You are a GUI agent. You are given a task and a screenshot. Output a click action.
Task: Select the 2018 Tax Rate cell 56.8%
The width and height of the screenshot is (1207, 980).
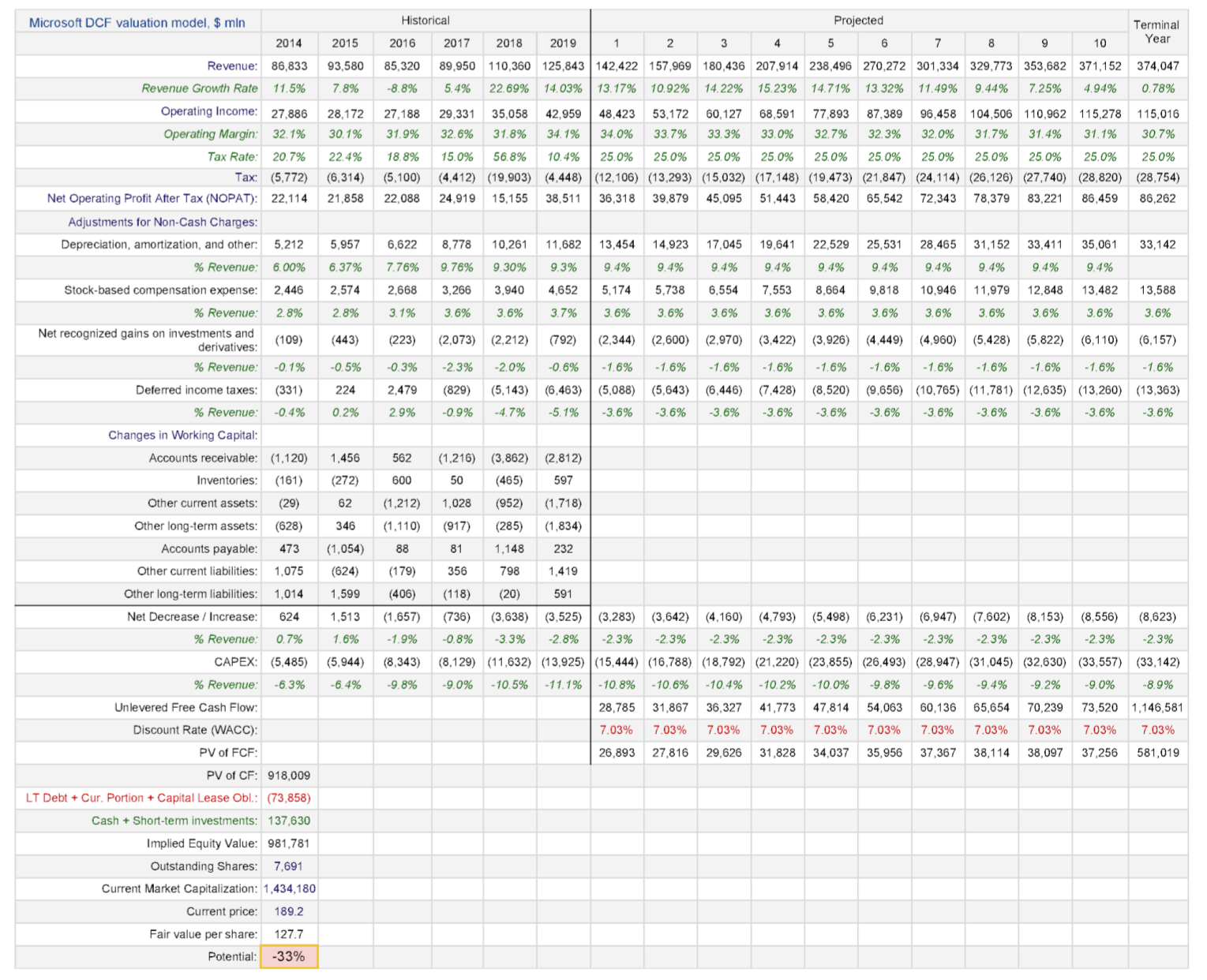509,157
